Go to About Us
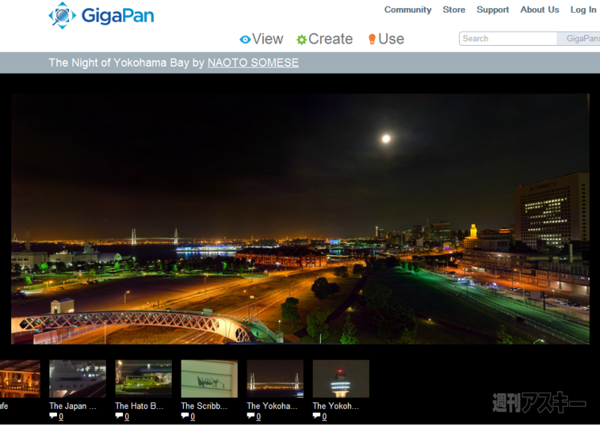 (540, 10)
